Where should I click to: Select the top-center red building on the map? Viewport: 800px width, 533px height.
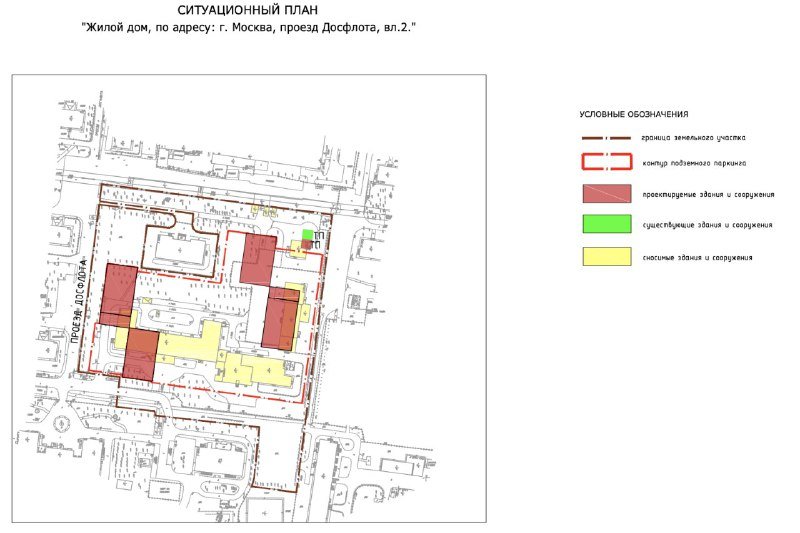[x=258, y=260]
